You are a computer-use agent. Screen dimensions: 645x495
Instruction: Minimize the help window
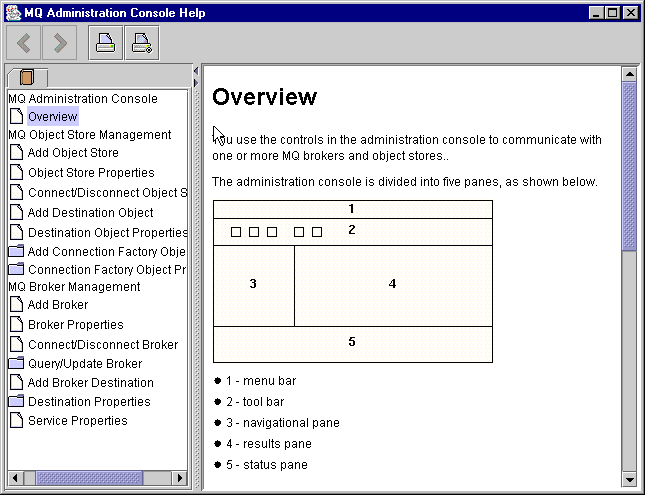[x=596, y=13]
